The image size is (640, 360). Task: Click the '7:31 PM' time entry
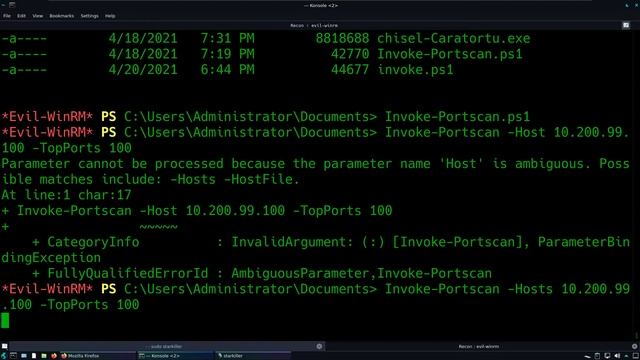tap(227, 38)
